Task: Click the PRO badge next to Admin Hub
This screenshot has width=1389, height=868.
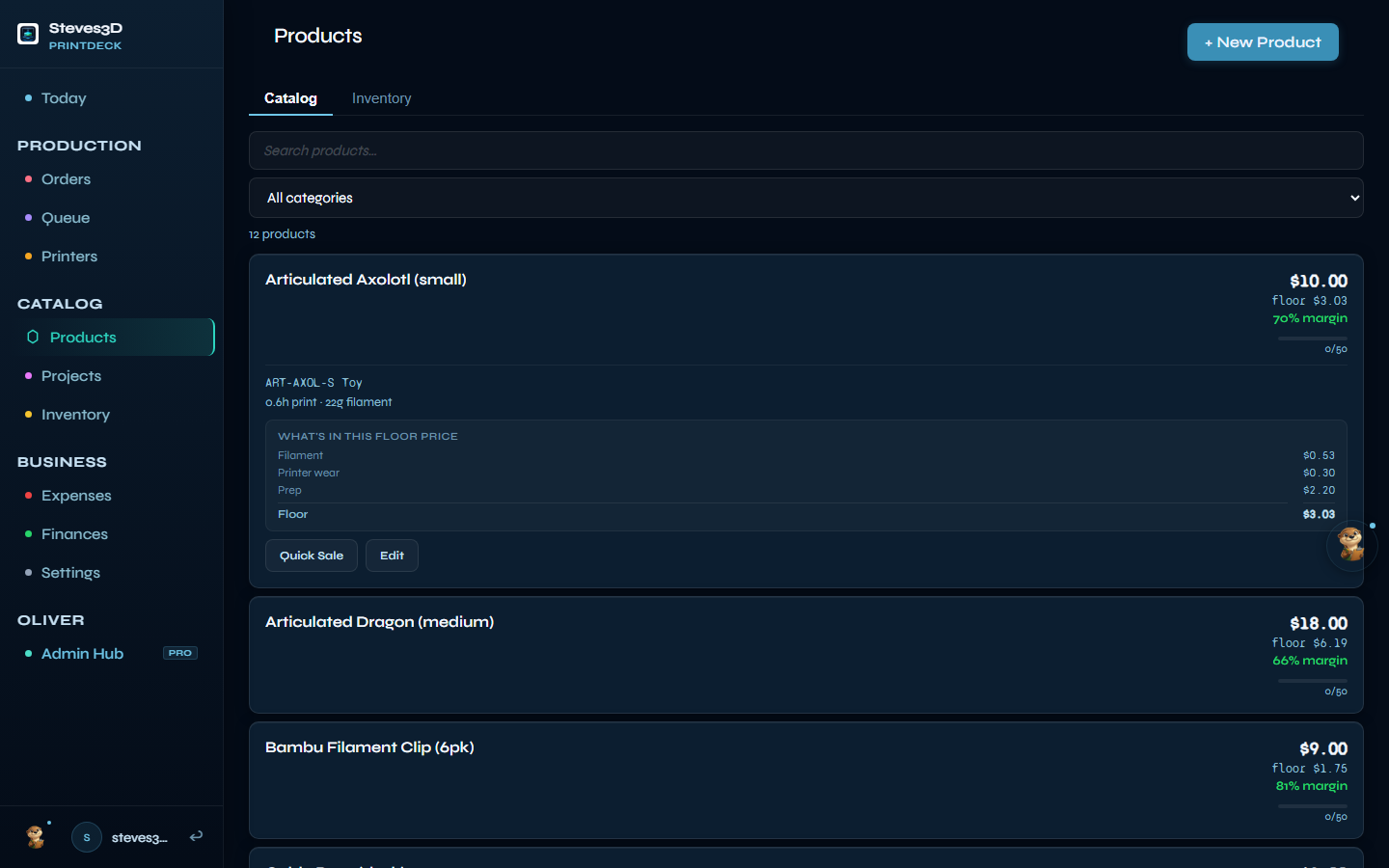Action: tap(179, 653)
